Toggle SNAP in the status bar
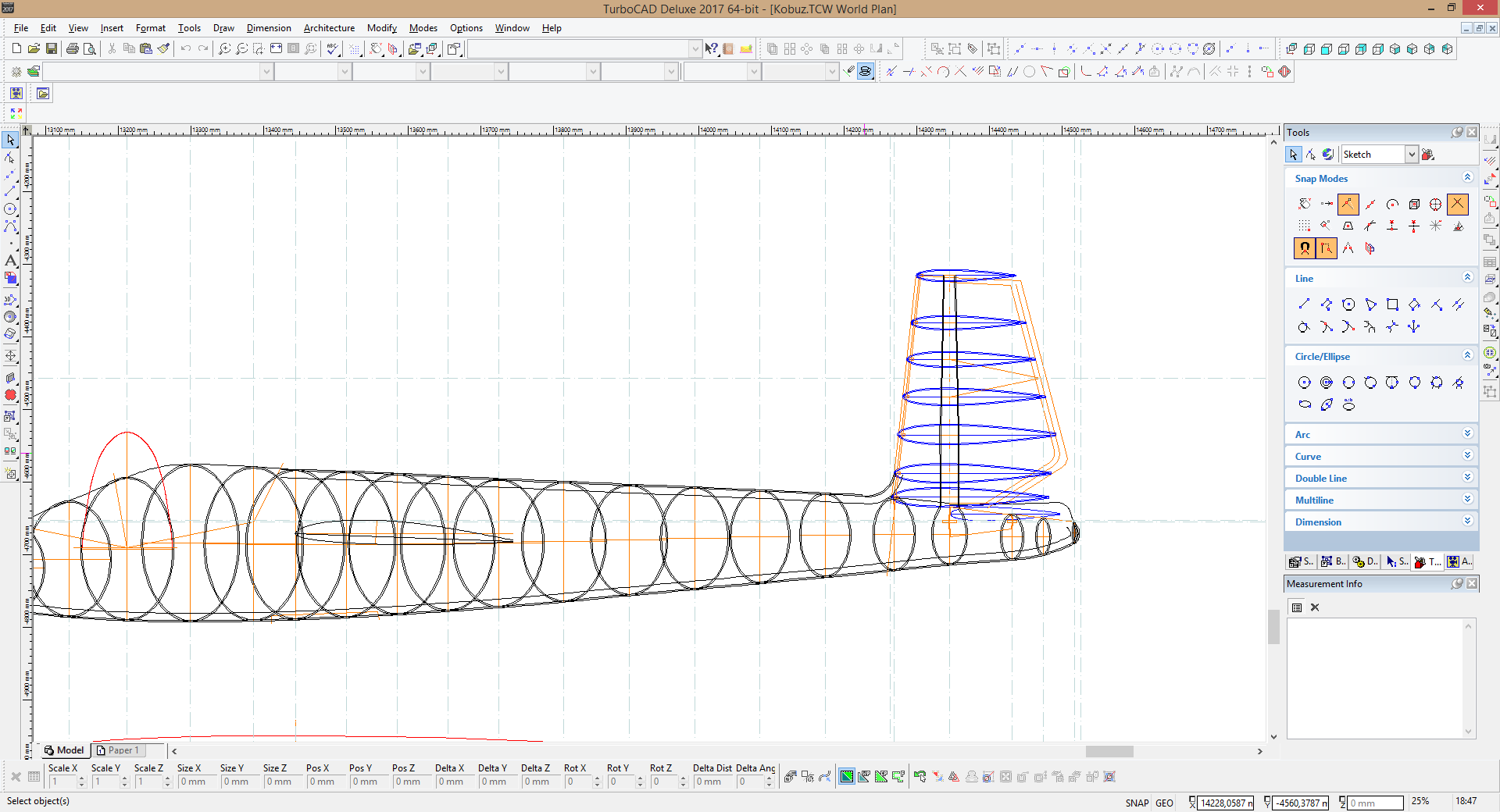The width and height of the screenshot is (1500, 812). coord(1137,803)
